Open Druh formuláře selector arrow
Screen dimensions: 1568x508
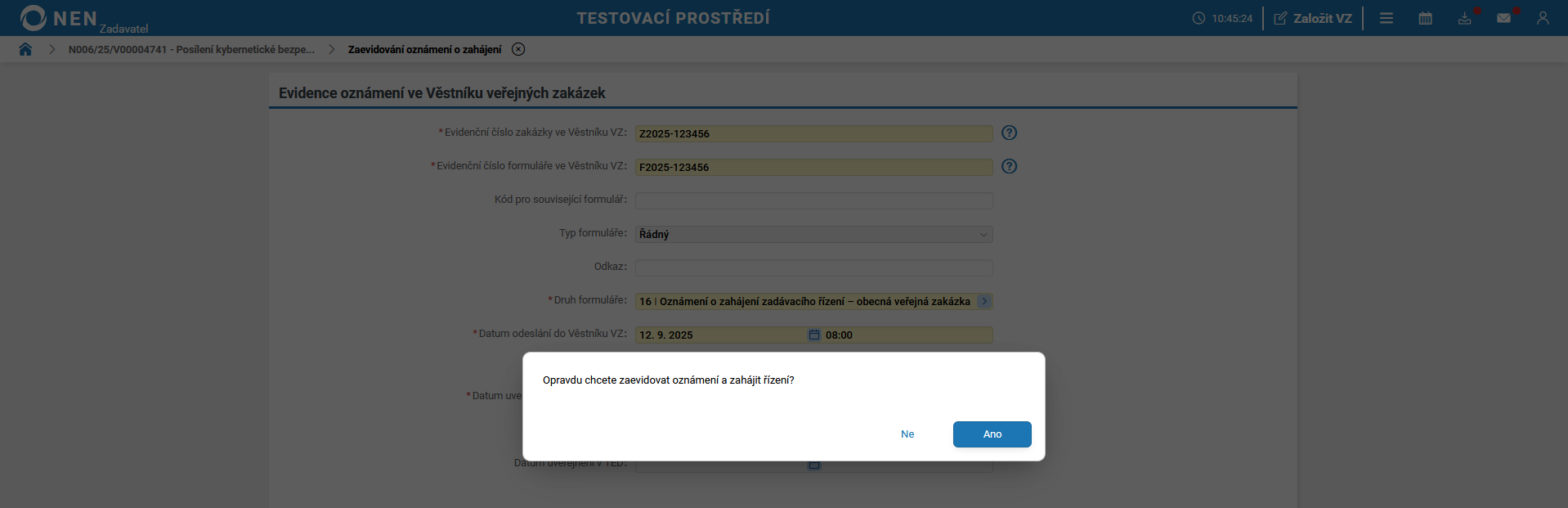click(984, 301)
